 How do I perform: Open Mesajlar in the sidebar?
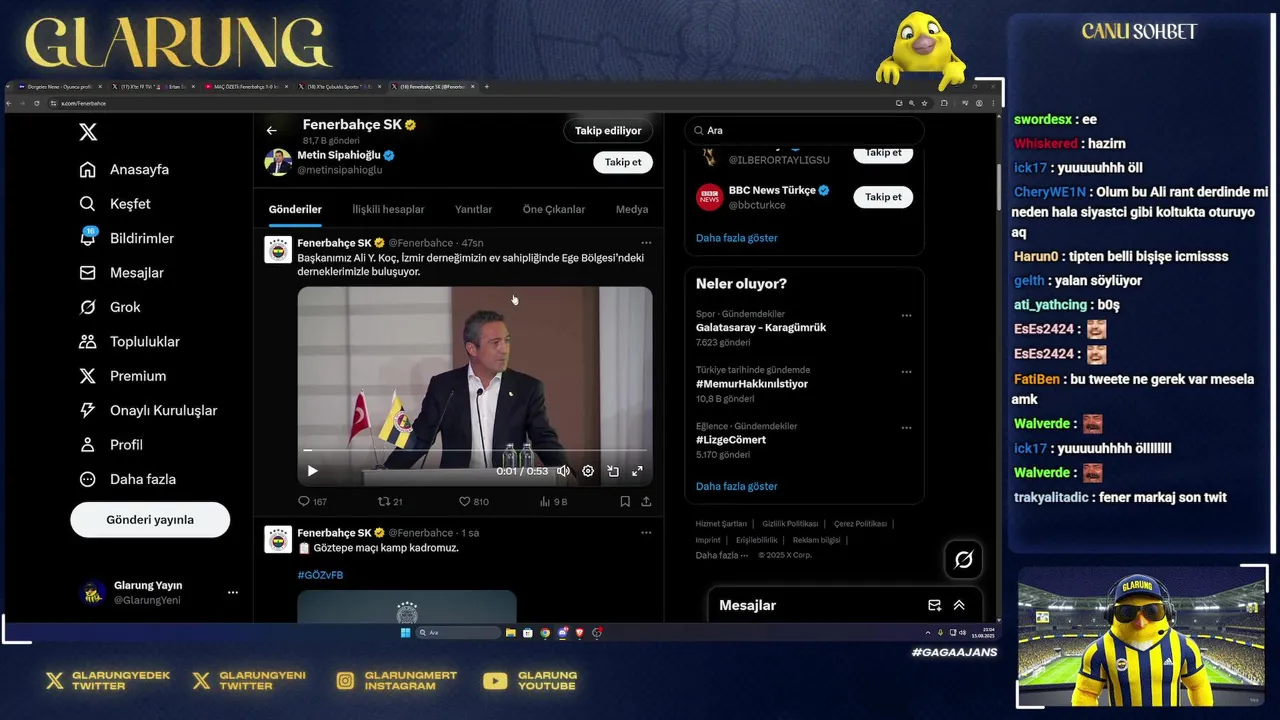click(x=121, y=273)
